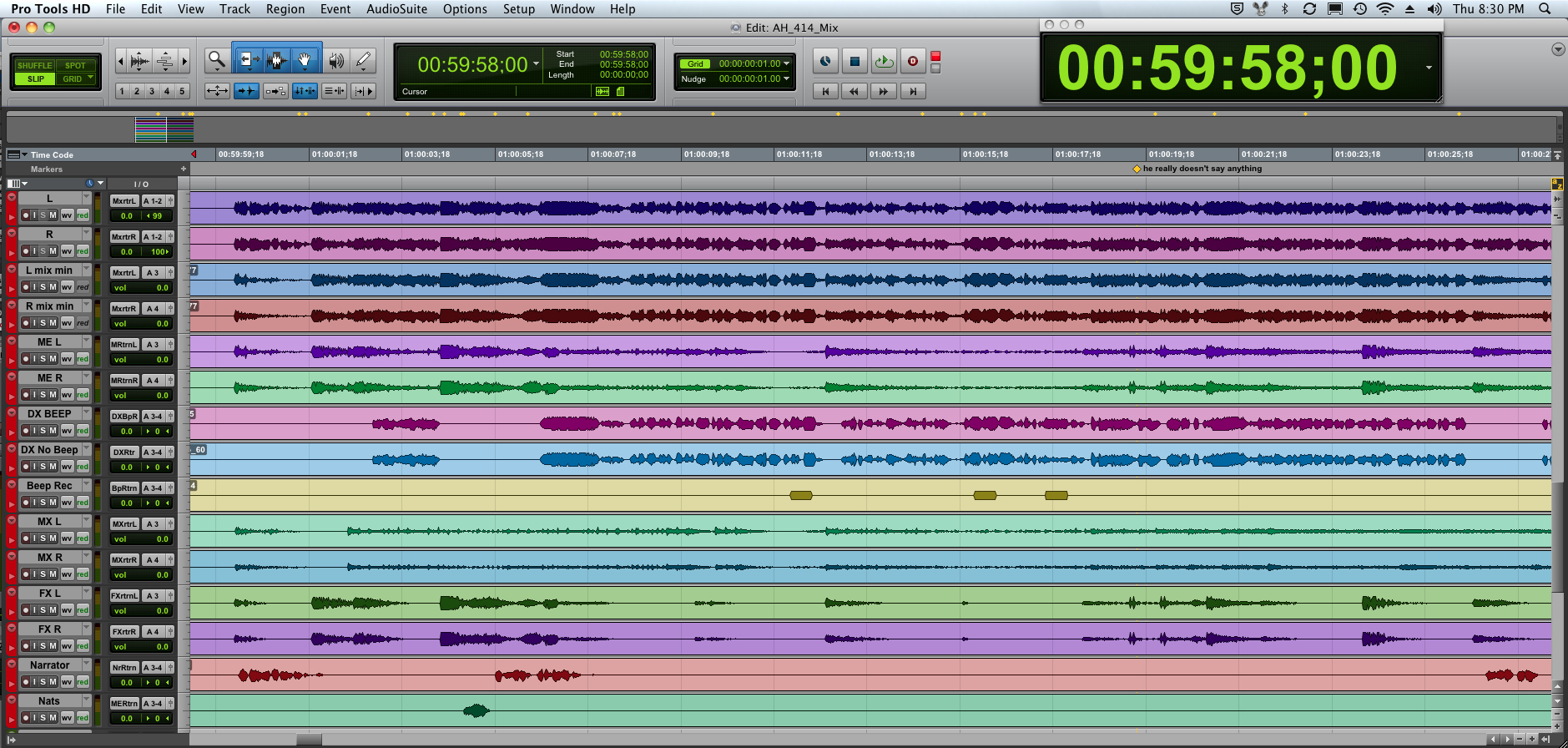Toggle Link Track and Edit Selection
This screenshot has width=1568, height=748.
click(334, 90)
